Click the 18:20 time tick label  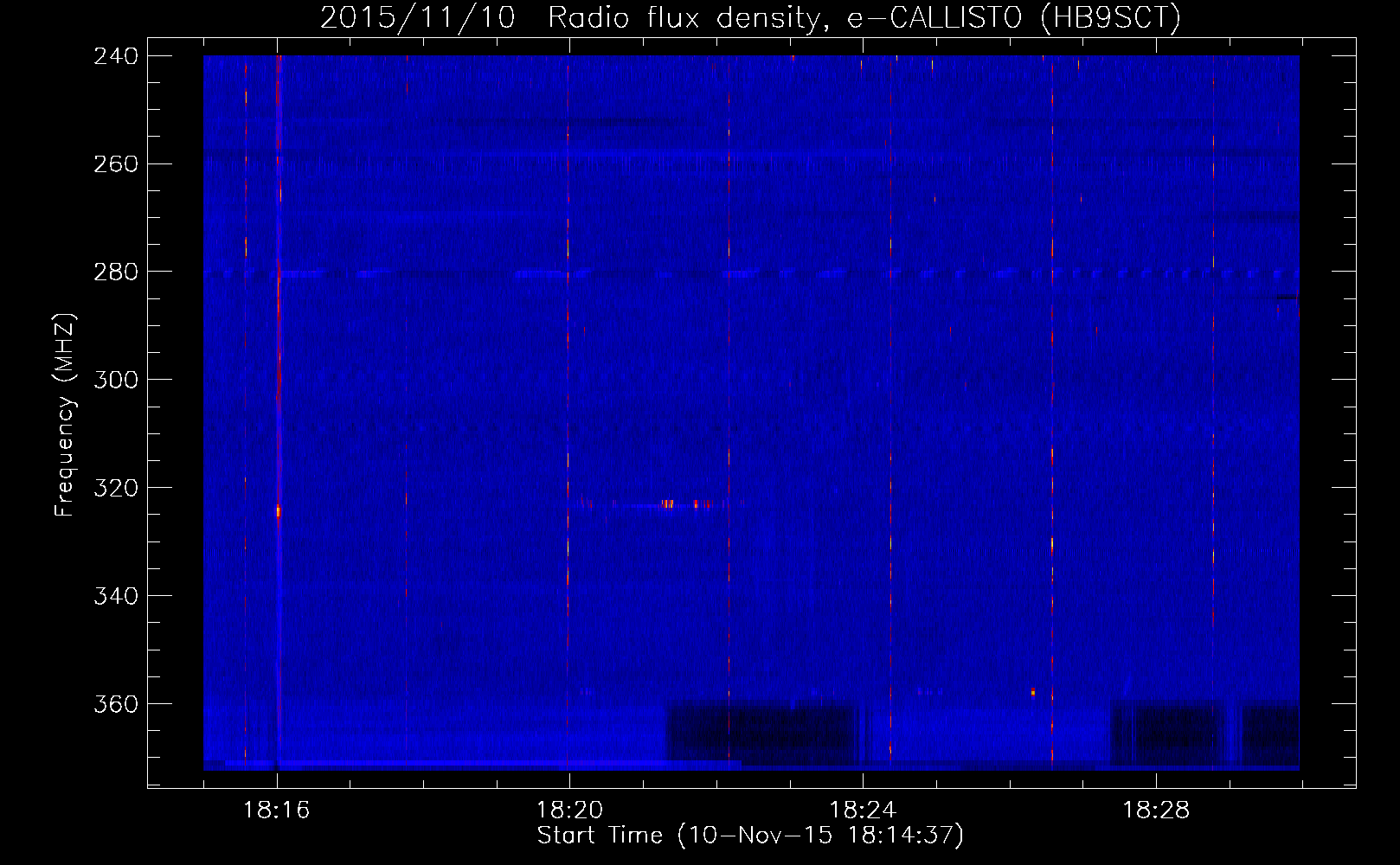click(569, 811)
